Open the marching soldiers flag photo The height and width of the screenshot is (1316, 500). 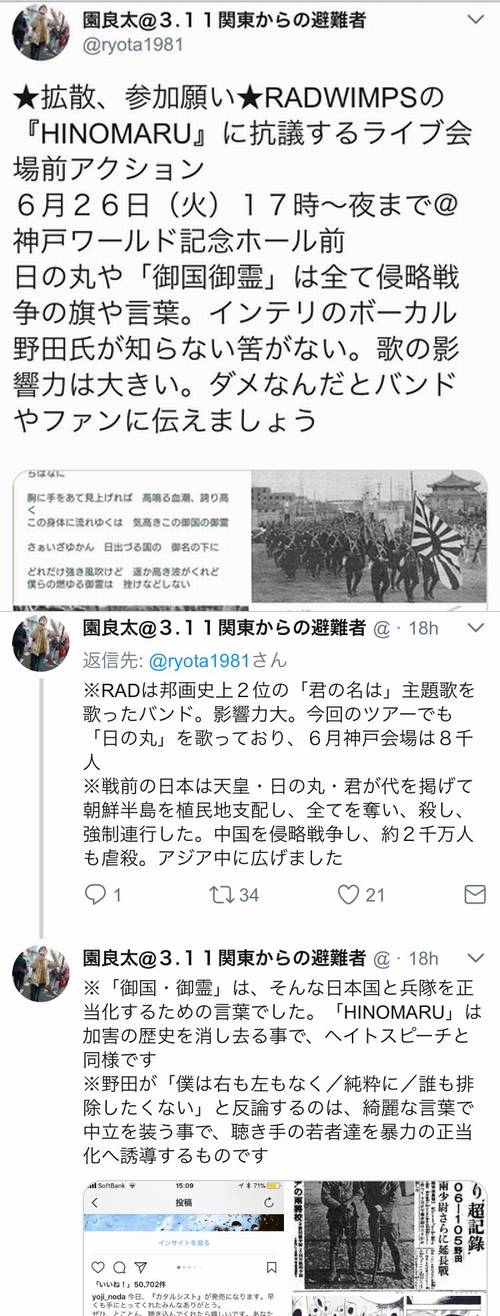pos(370,537)
